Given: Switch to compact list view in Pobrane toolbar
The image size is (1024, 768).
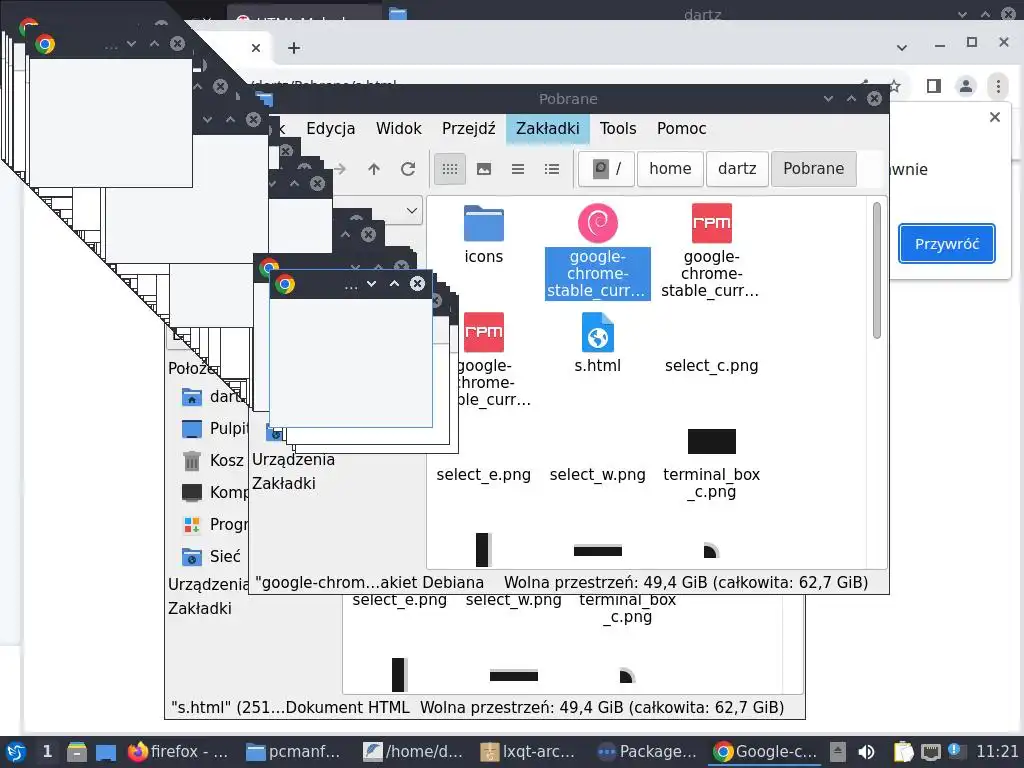Looking at the screenshot, I should [x=518, y=169].
